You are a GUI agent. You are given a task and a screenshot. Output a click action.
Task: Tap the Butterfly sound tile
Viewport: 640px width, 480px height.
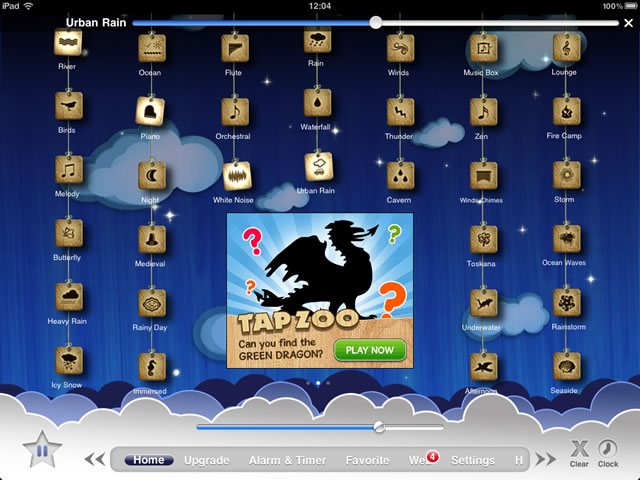click(x=69, y=233)
